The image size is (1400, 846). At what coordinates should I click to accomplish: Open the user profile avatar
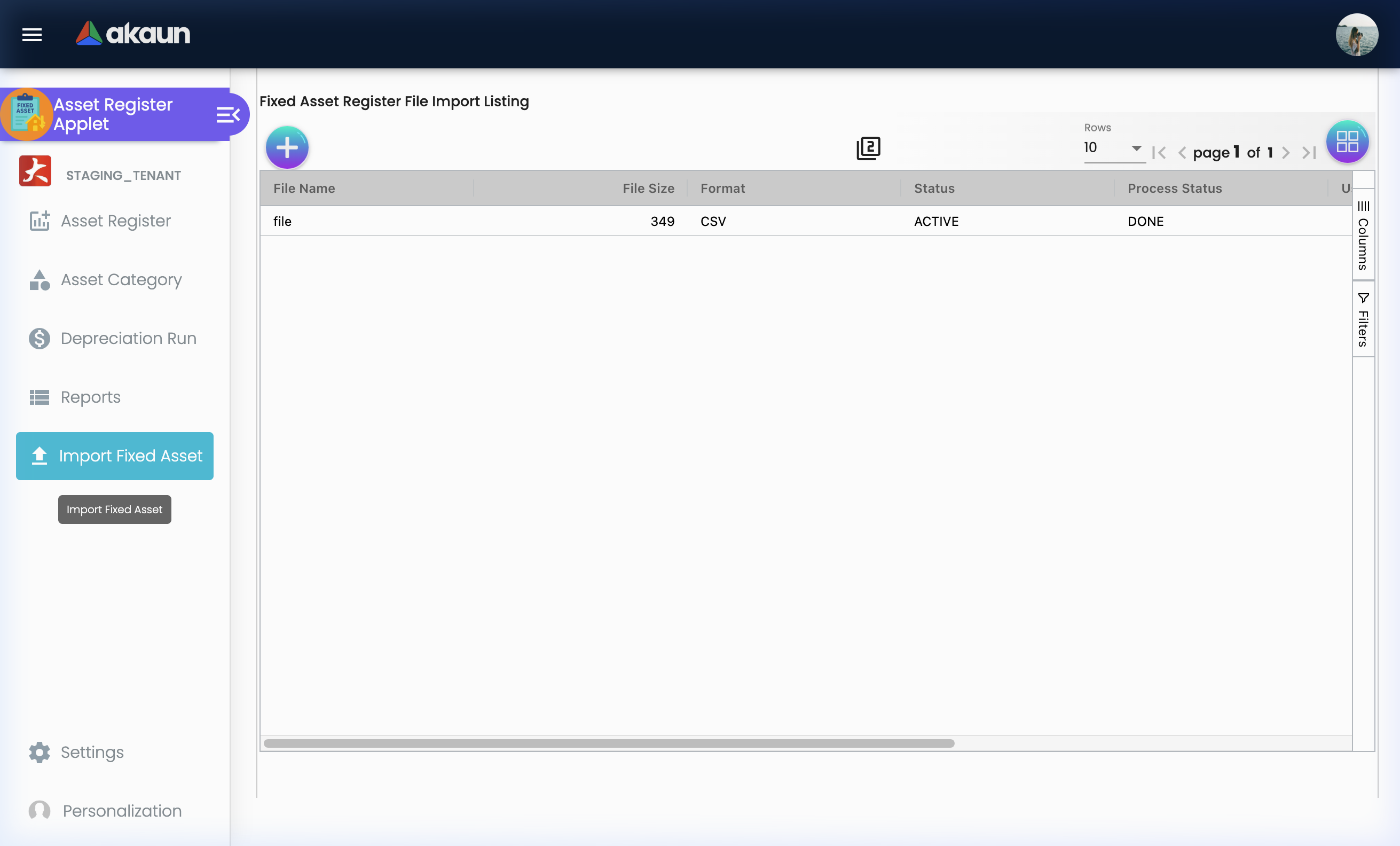point(1357,35)
